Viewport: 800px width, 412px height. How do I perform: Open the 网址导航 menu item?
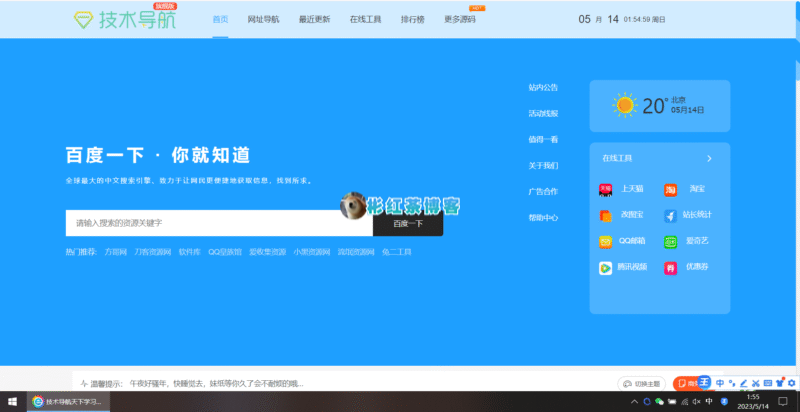coord(263,19)
